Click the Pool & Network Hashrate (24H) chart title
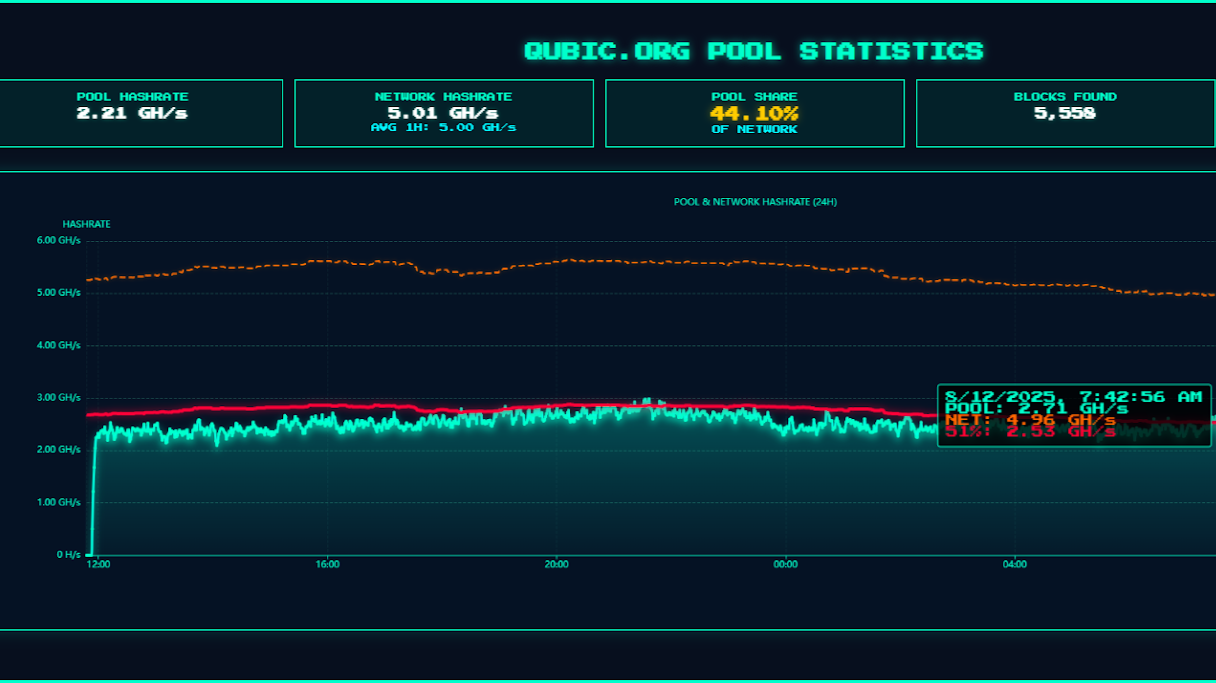The width and height of the screenshot is (1216, 683). (755, 202)
